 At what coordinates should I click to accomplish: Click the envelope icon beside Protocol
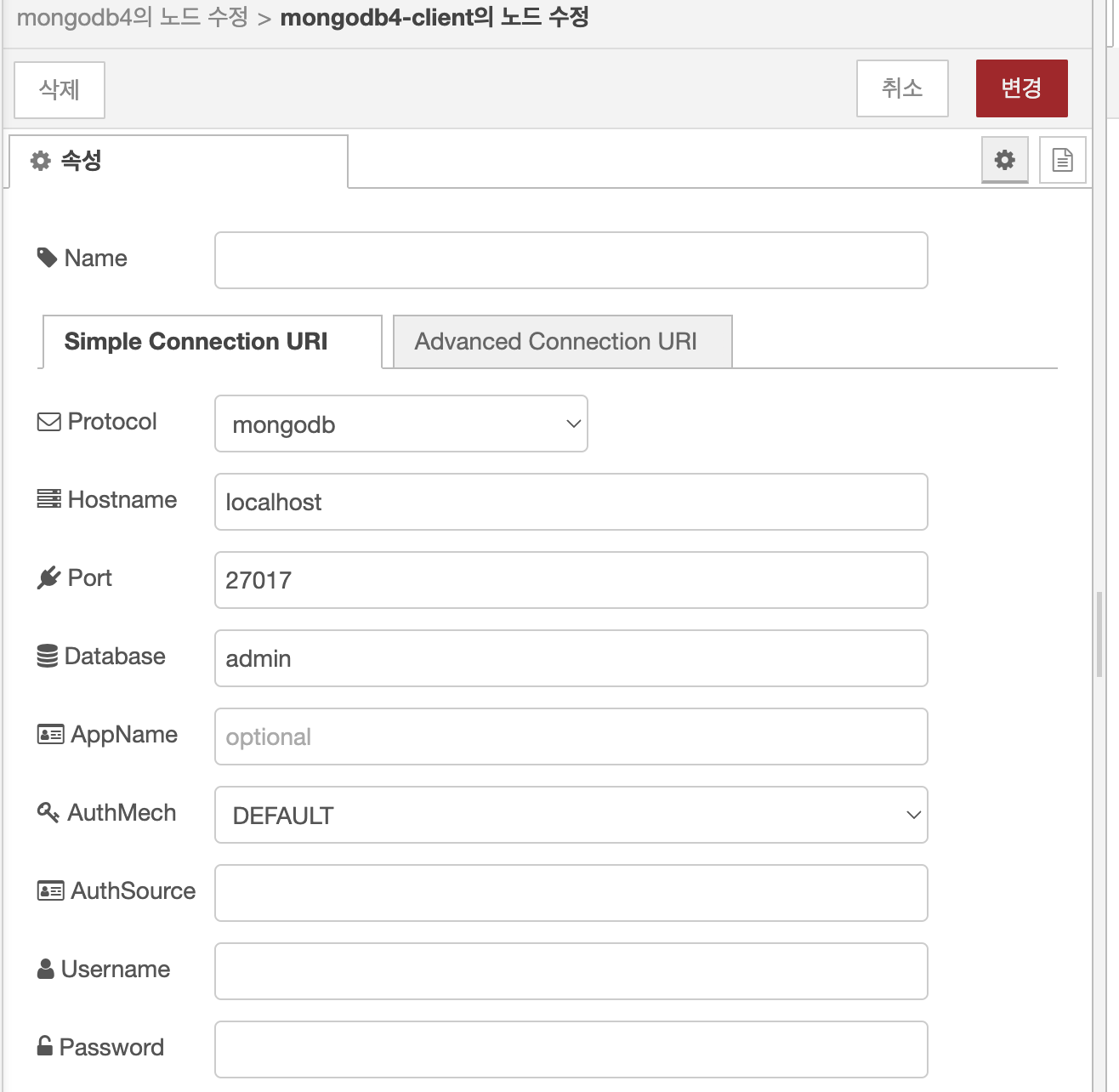coord(49,422)
